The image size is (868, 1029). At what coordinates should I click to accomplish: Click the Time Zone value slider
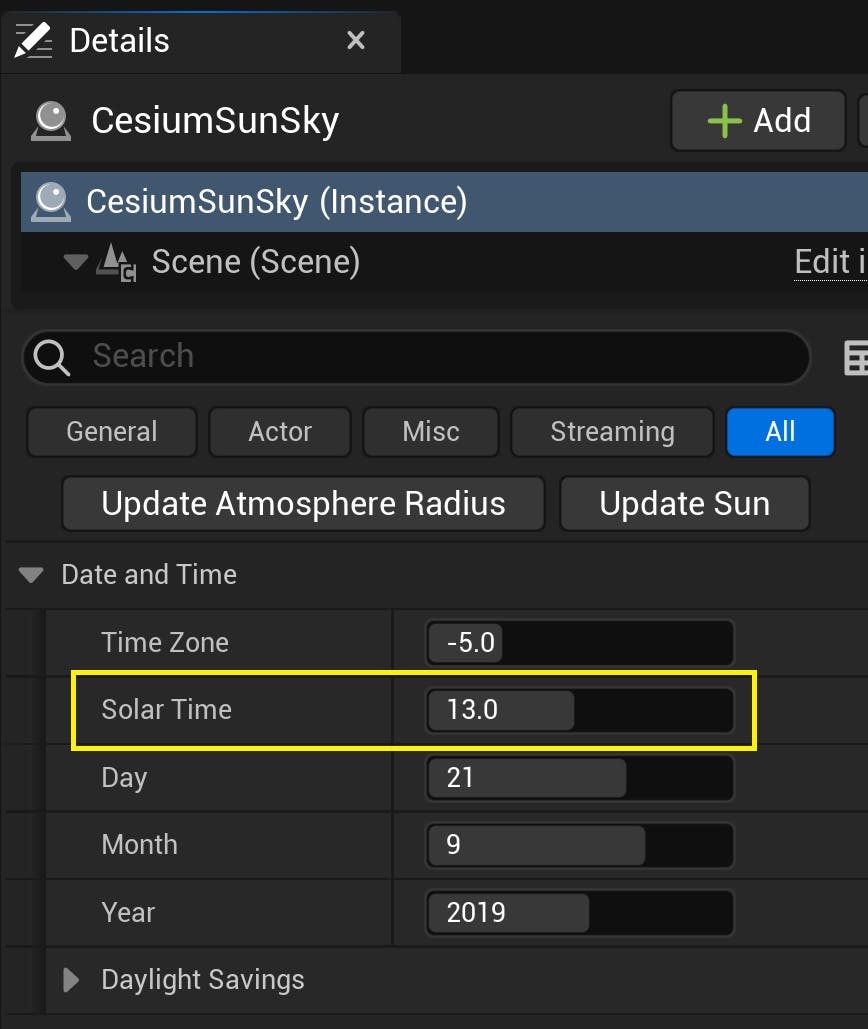580,642
